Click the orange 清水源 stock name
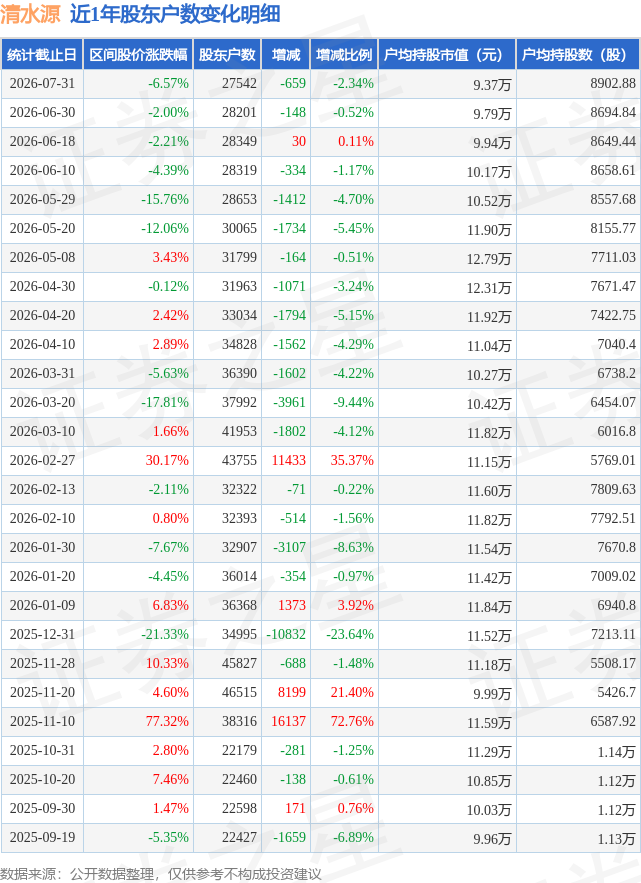641x883 pixels. (30, 15)
